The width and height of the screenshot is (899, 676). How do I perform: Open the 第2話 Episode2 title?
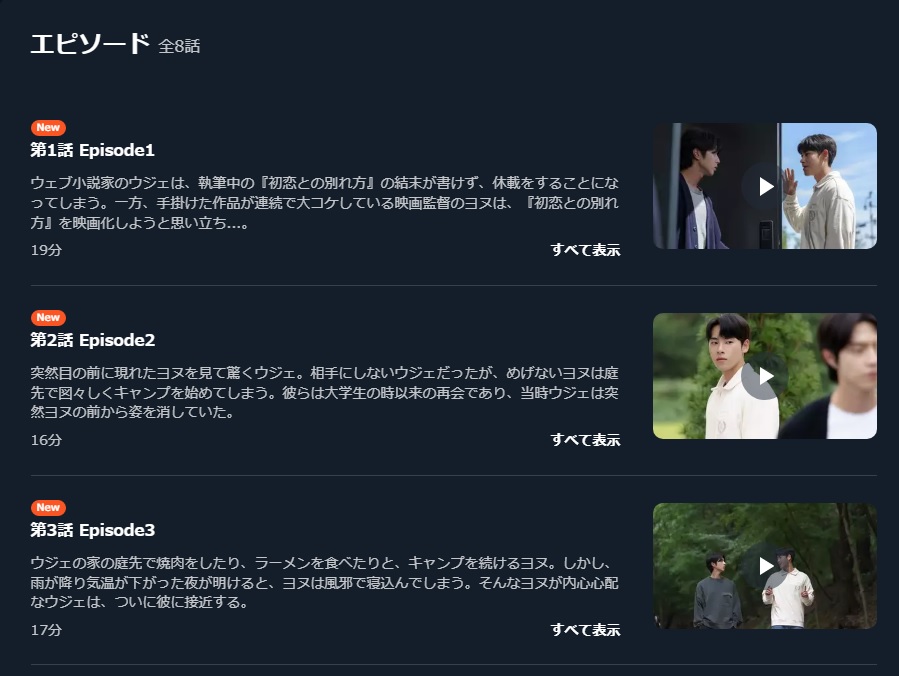coord(92,340)
